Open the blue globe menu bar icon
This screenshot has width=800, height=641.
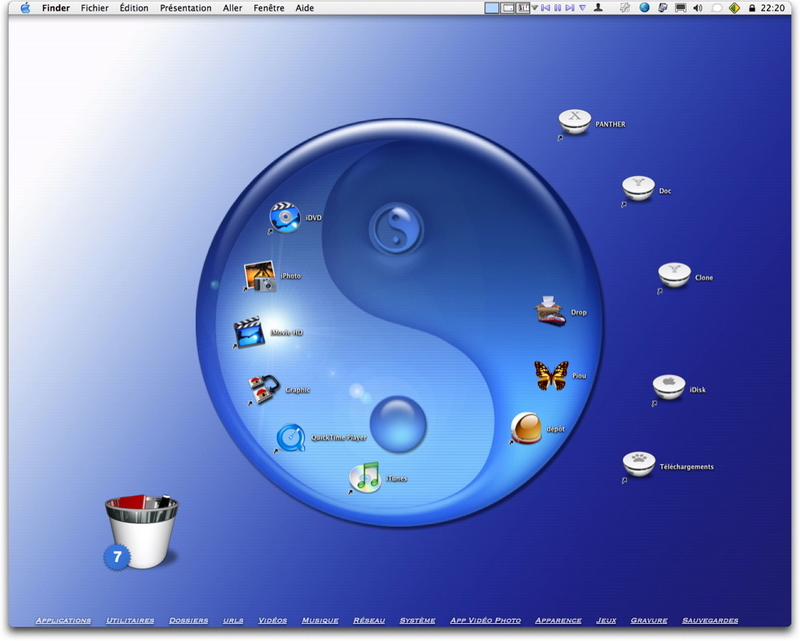point(644,8)
